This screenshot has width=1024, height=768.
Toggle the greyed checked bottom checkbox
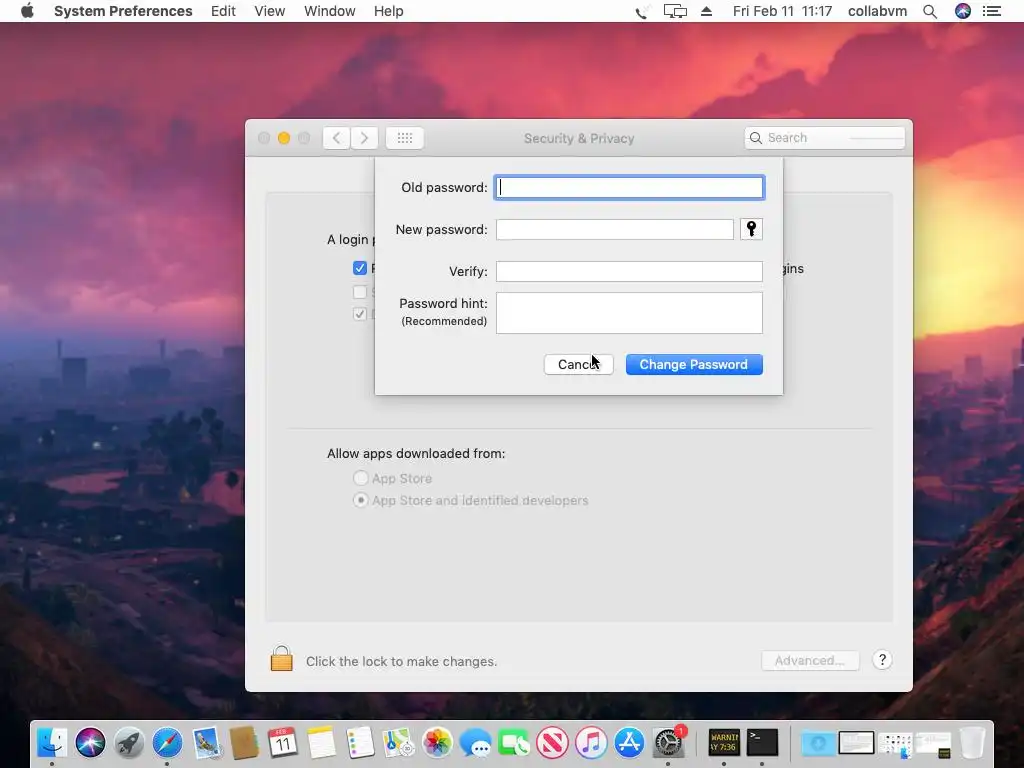360,314
